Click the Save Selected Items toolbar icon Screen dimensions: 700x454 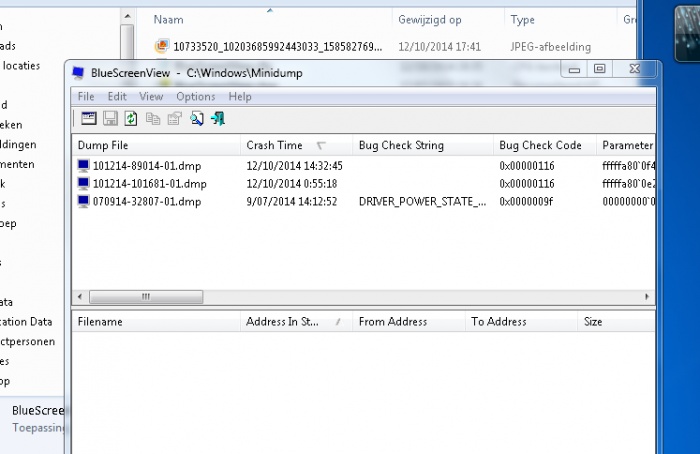pyautogui.click(x=110, y=119)
